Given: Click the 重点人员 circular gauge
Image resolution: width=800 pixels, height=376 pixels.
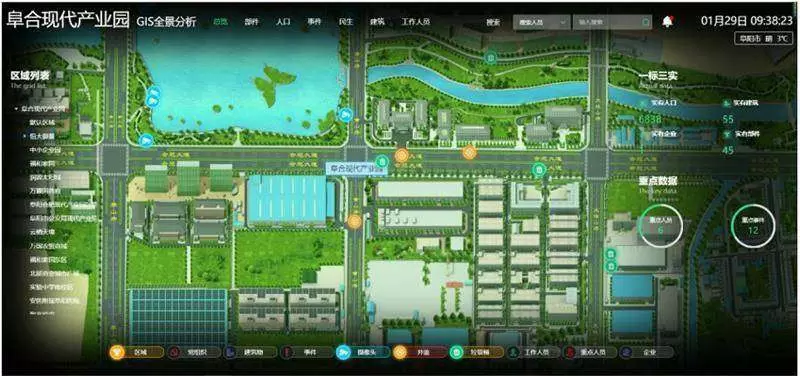Looking at the screenshot, I should [661, 225].
